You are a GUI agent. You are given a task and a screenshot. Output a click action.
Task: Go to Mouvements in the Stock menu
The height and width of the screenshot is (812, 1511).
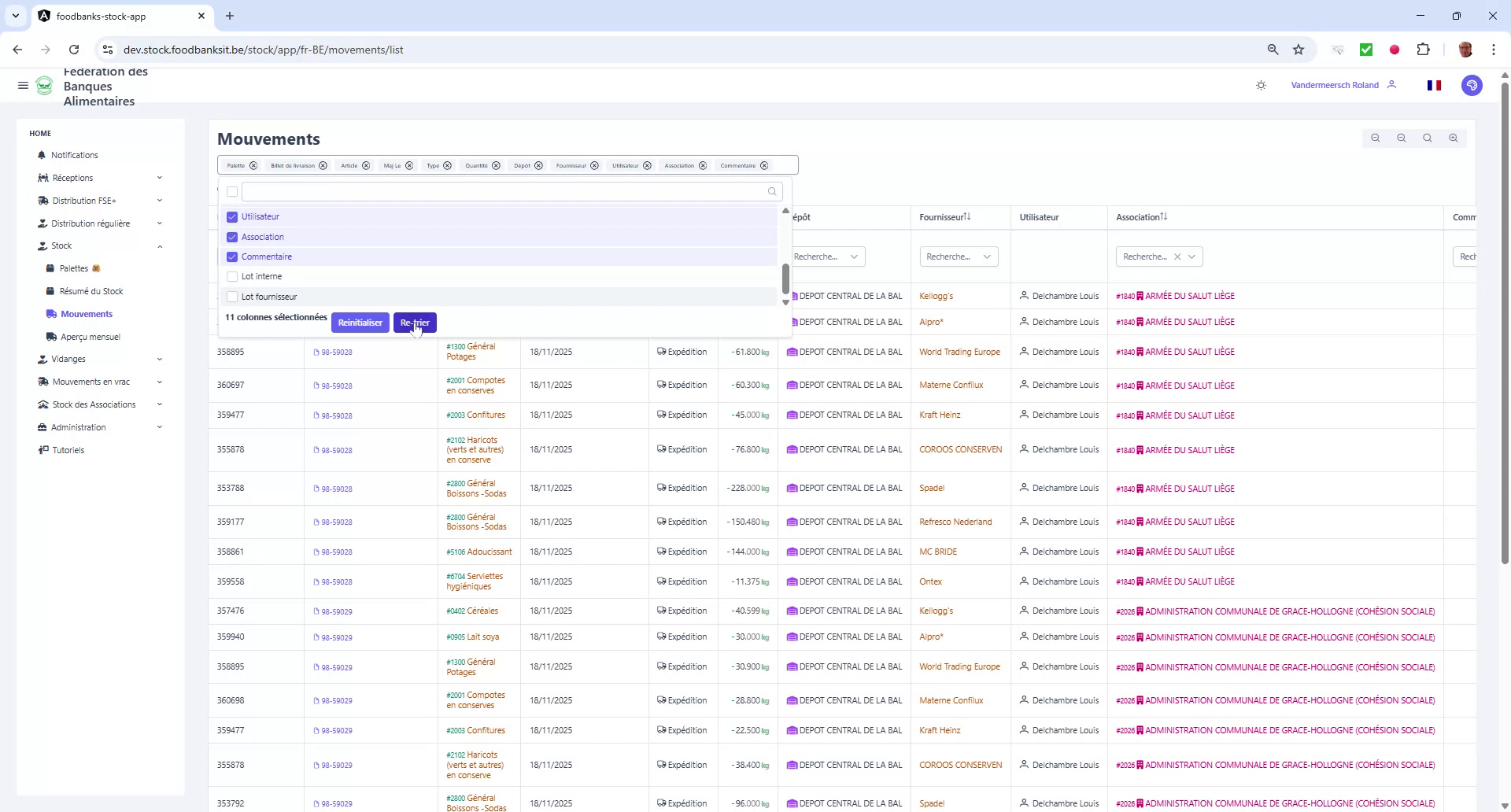pyautogui.click(x=87, y=313)
